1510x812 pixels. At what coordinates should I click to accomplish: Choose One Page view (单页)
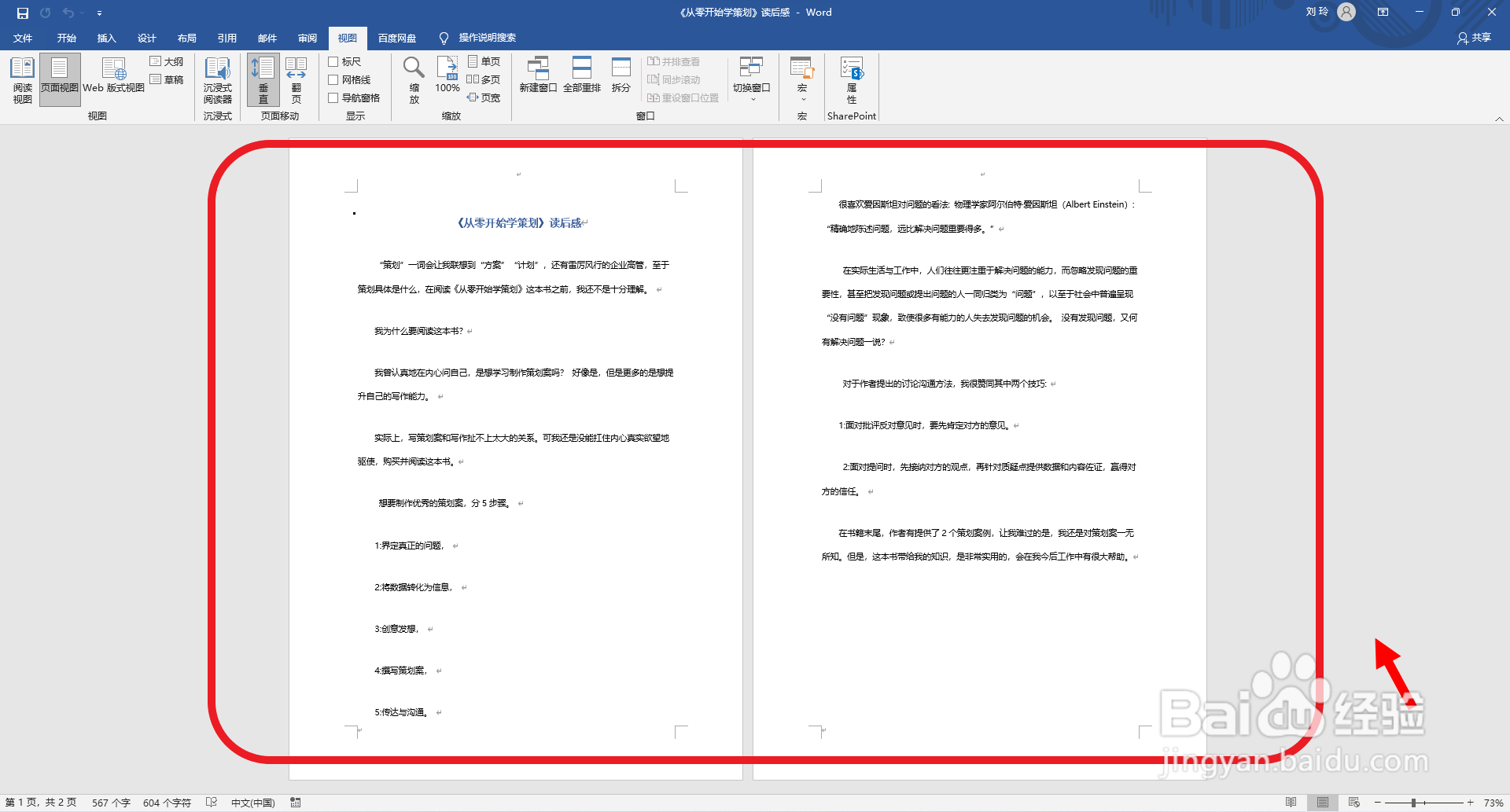[484, 61]
